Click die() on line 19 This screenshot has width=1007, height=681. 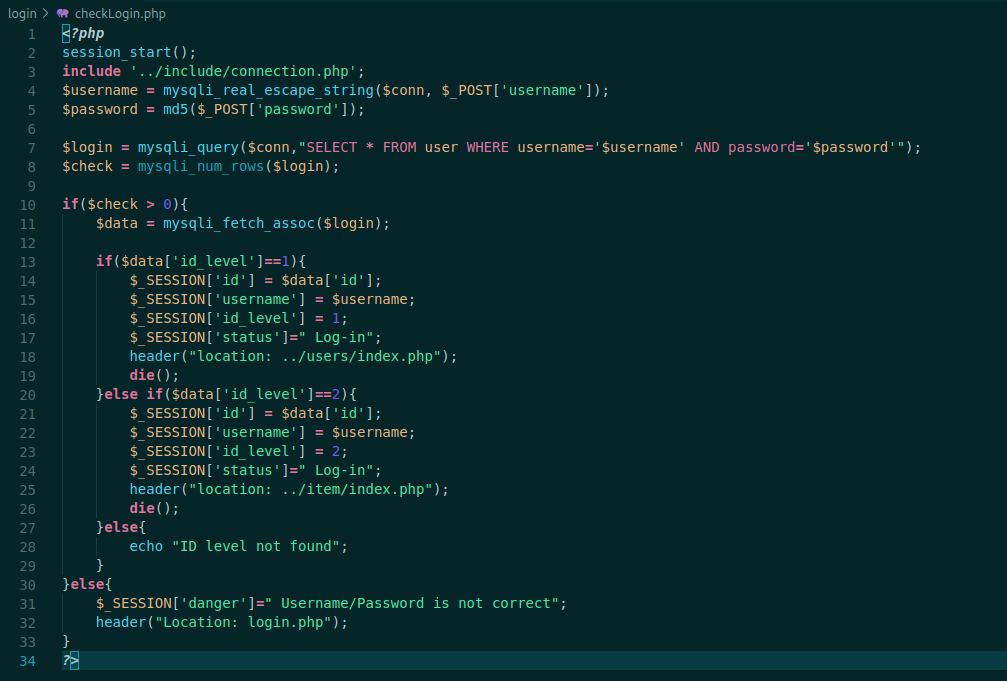pyautogui.click(x=154, y=375)
